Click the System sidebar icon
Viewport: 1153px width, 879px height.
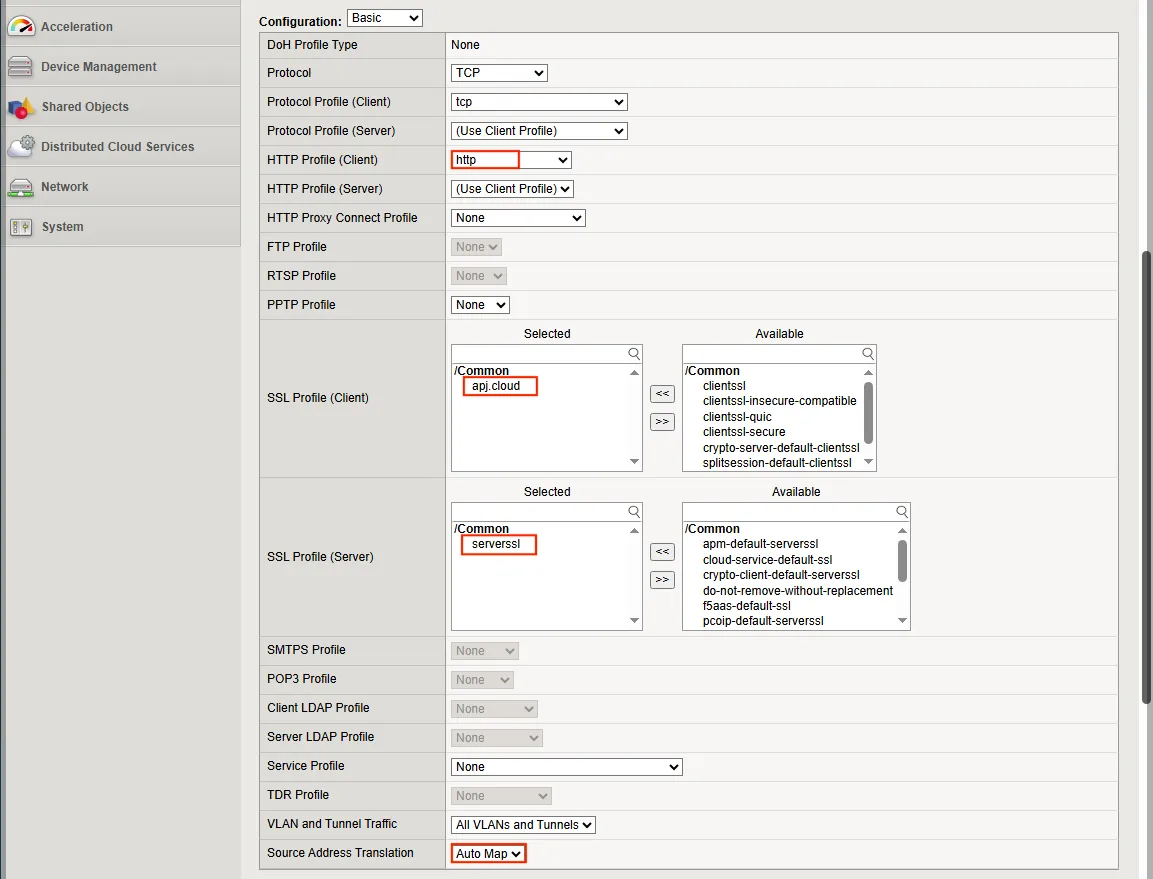click(x=21, y=227)
